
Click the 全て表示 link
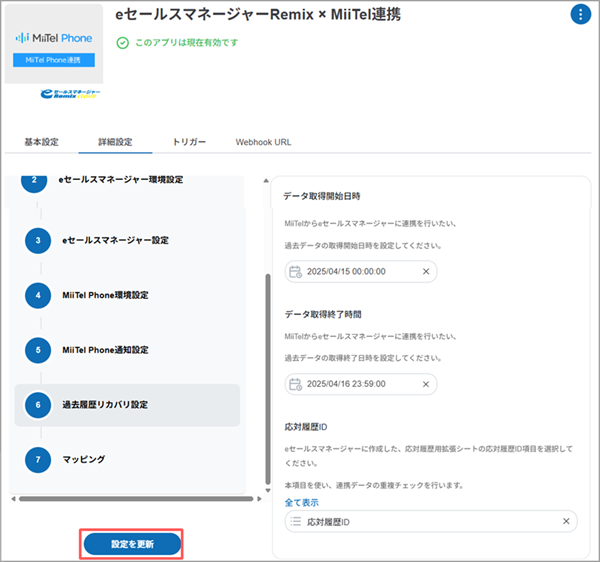click(x=302, y=502)
